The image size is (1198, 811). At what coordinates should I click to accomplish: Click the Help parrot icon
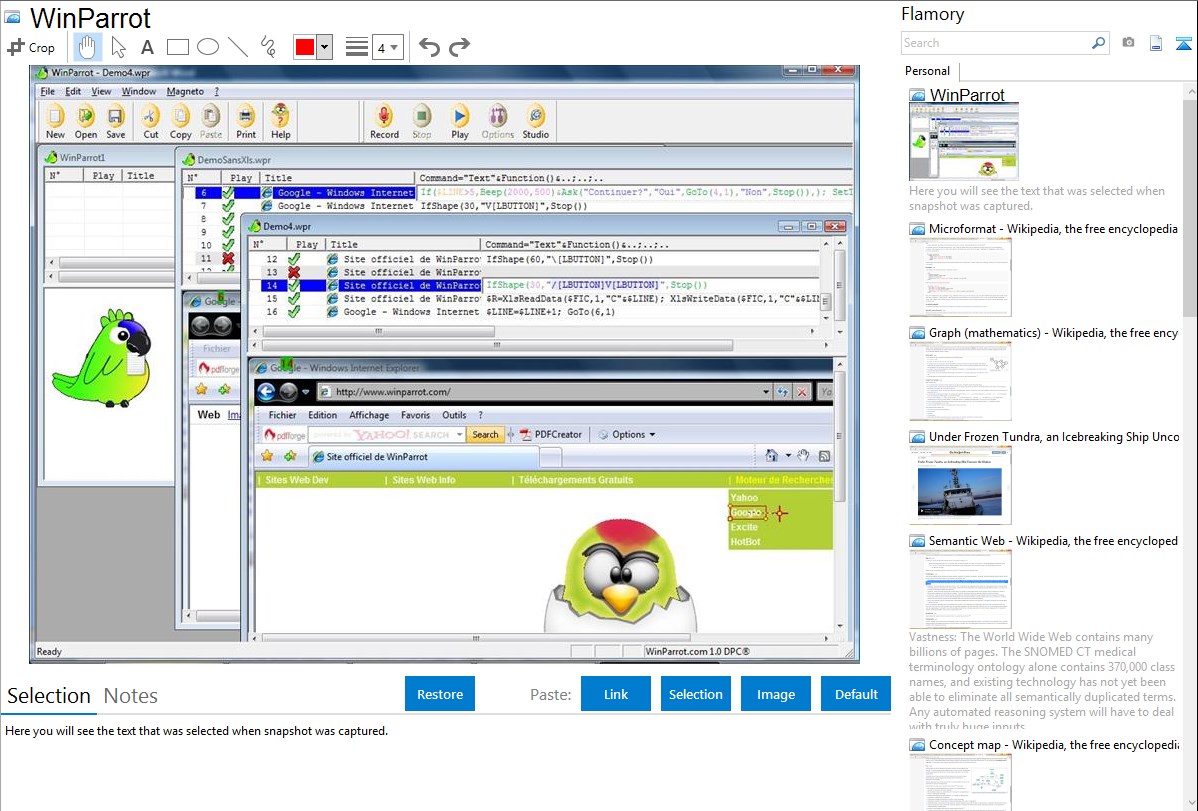(x=280, y=122)
